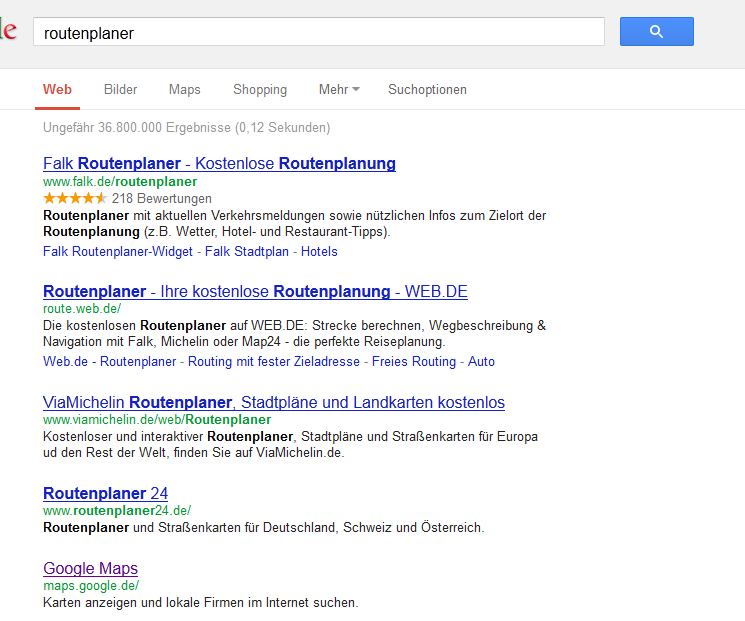Open Routenplaner sitelink under WEB.DE result
This screenshot has height=621, width=745.
(x=138, y=362)
